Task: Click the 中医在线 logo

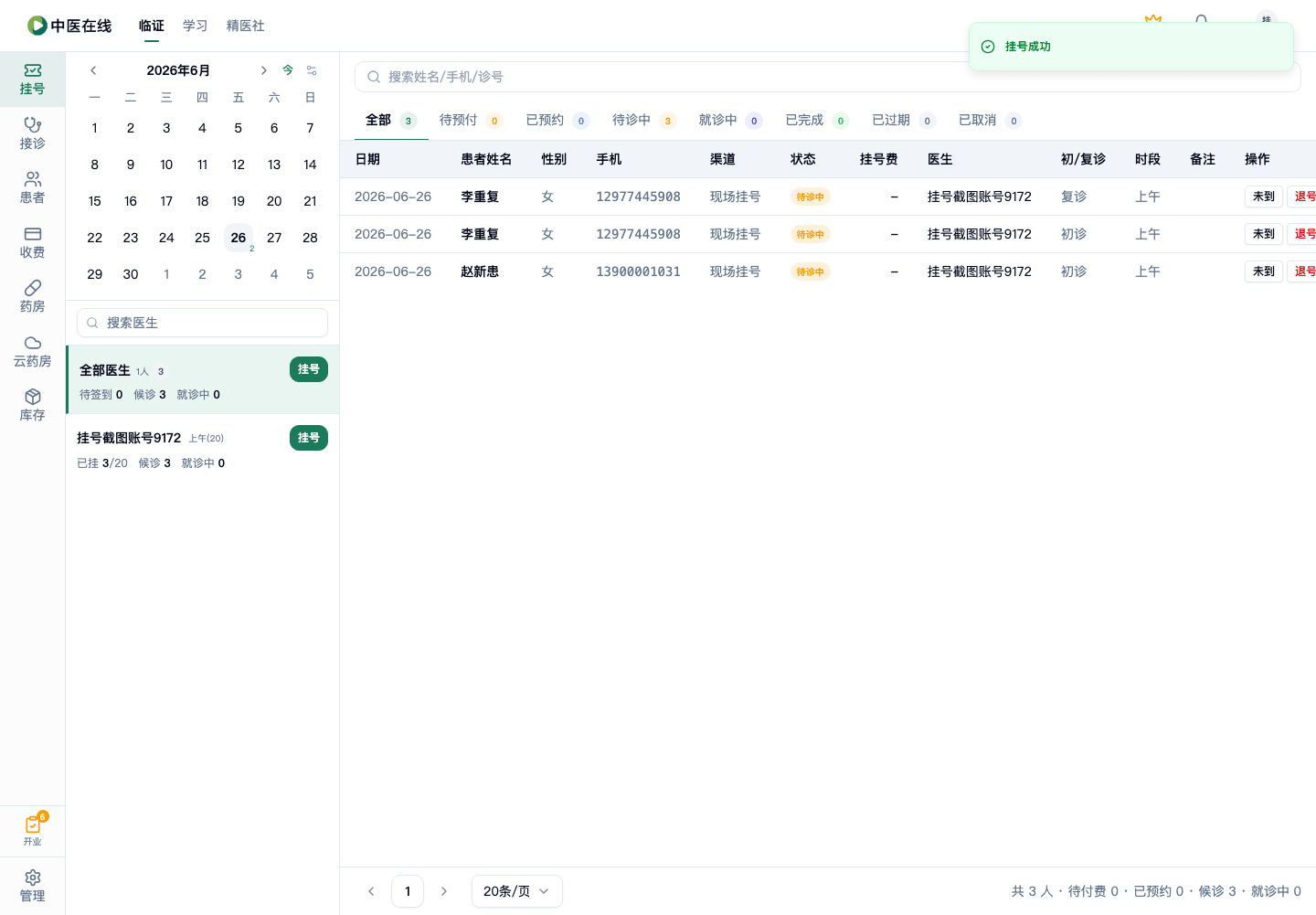Action: pos(69,26)
